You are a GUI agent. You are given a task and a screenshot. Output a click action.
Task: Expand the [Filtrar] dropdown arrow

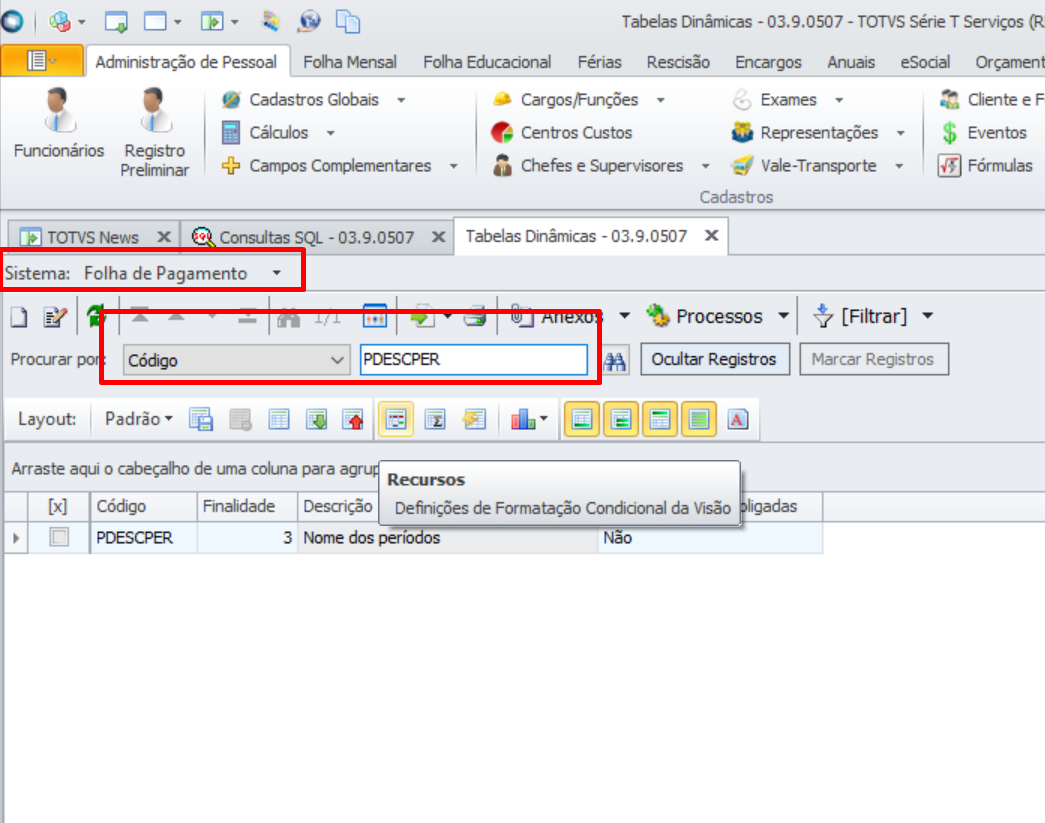(928, 316)
